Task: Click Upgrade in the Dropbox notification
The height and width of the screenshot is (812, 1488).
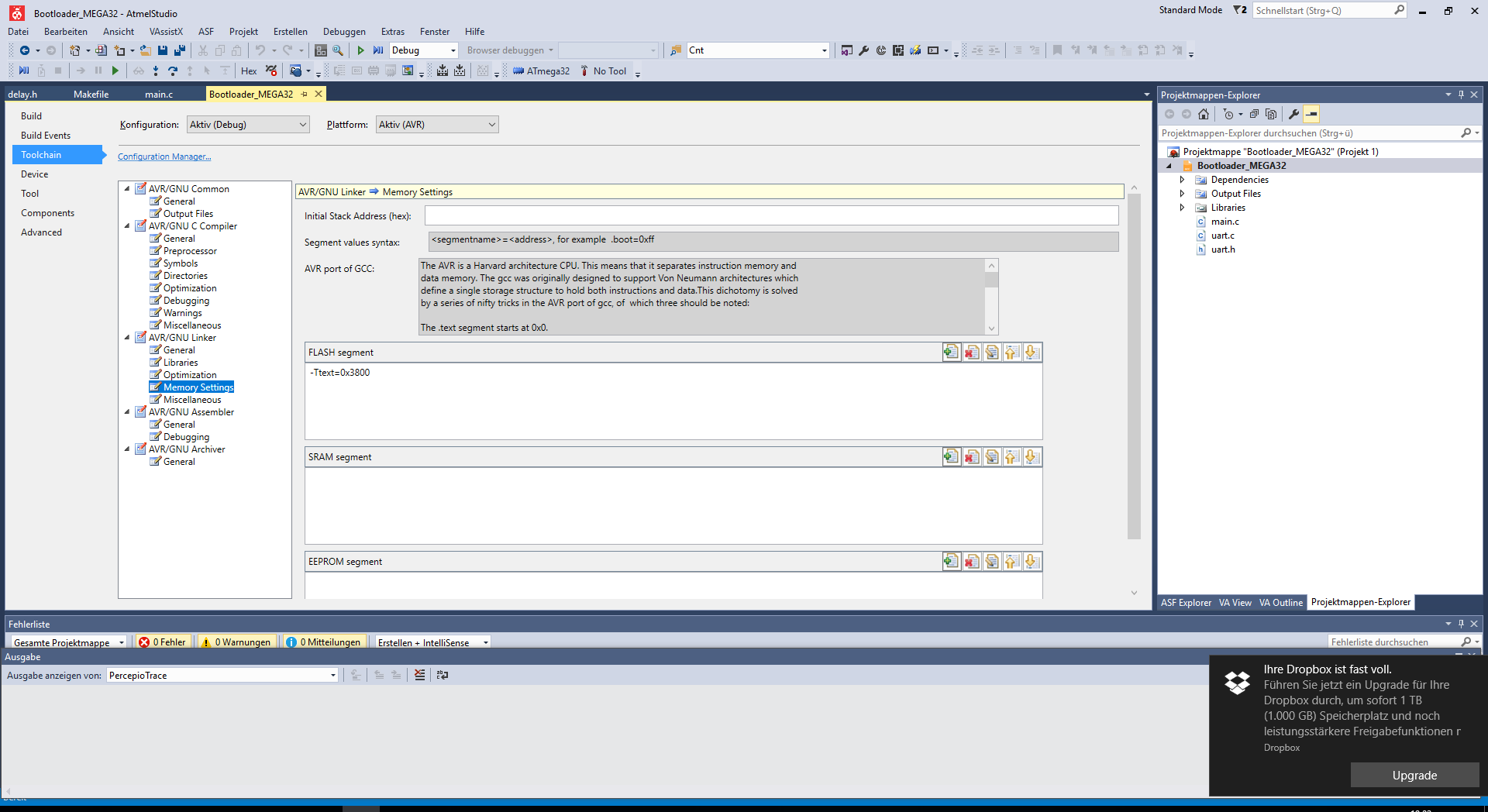Action: (x=1414, y=776)
